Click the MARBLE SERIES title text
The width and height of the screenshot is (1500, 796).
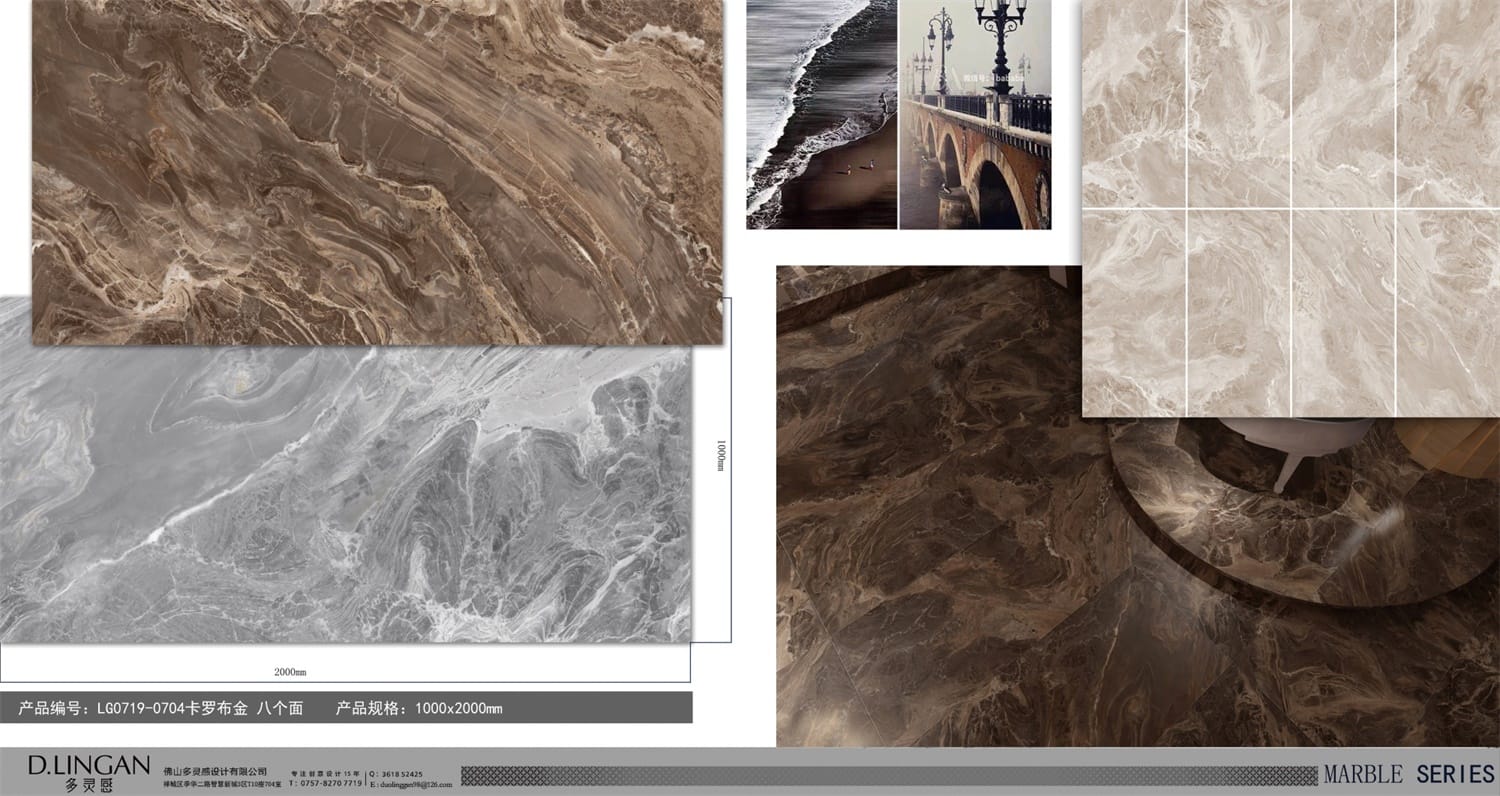click(1408, 774)
